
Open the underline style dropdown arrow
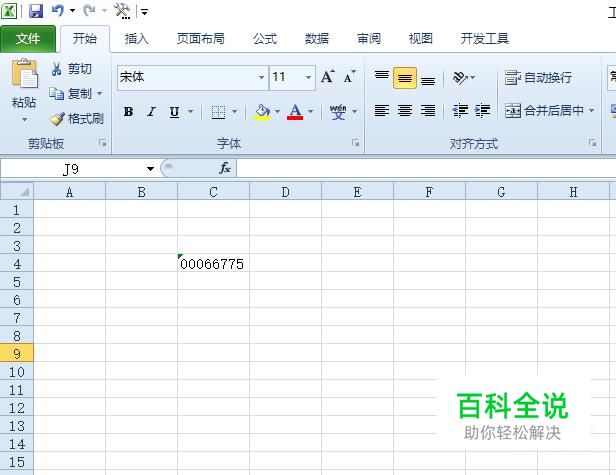tap(191, 112)
